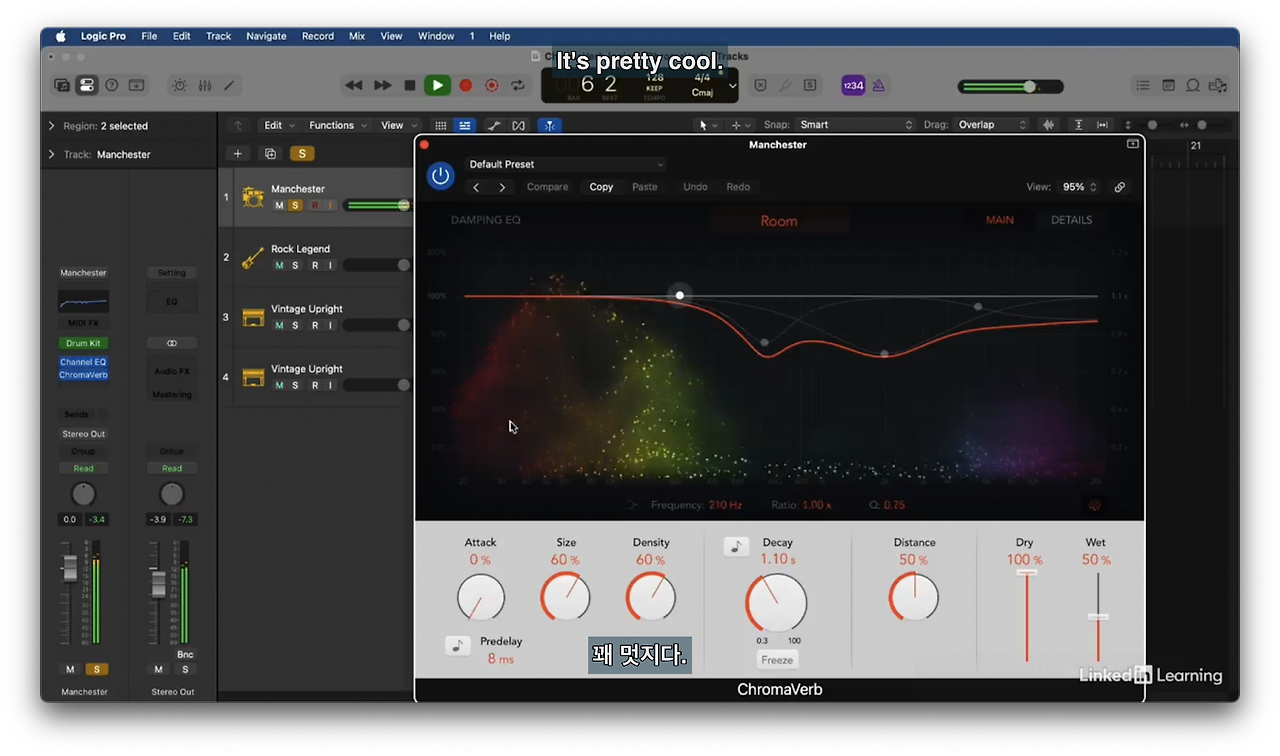Stop playback with the Stop button
The height and width of the screenshot is (756, 1280).
pos(410,86)
